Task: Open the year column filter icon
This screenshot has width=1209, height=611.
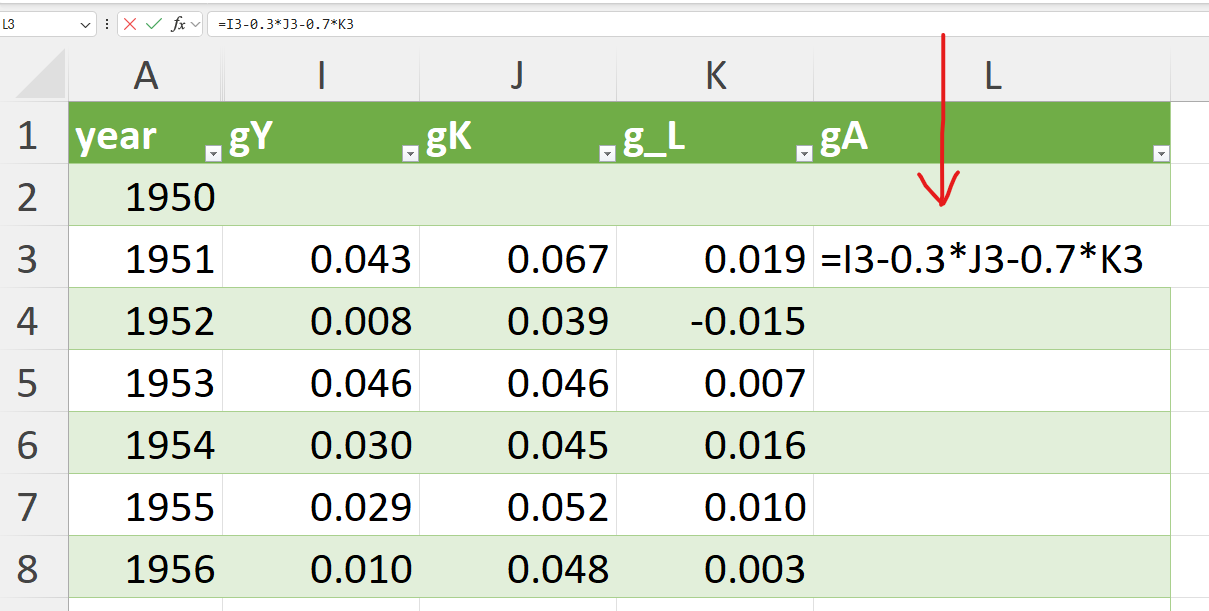Action: point(211,153)
